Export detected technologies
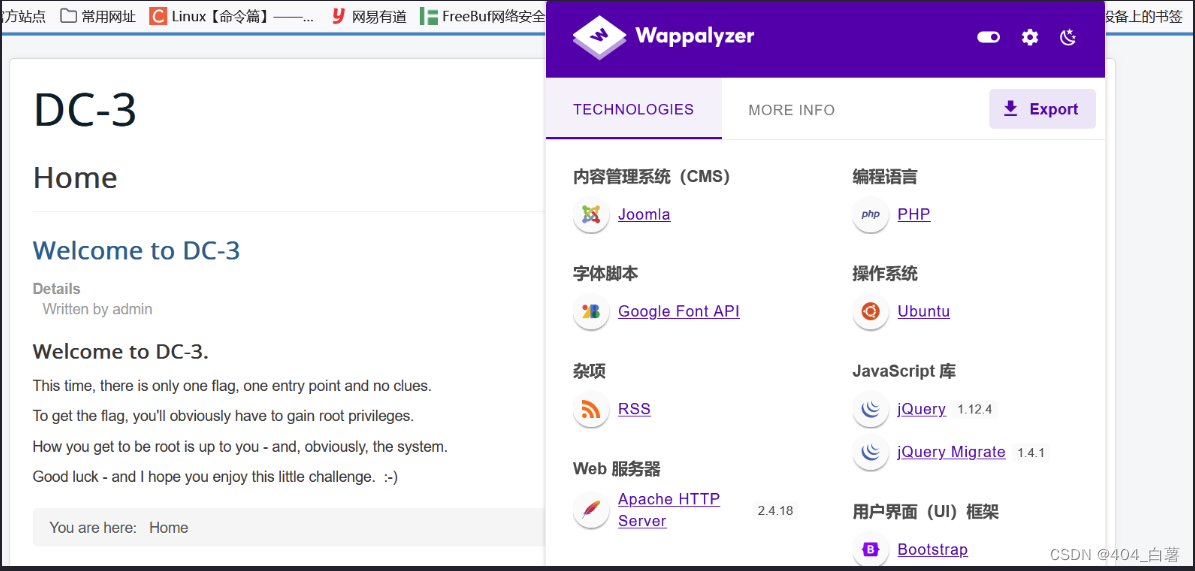Screen dimensions: 1195x571 [1042, 109]
